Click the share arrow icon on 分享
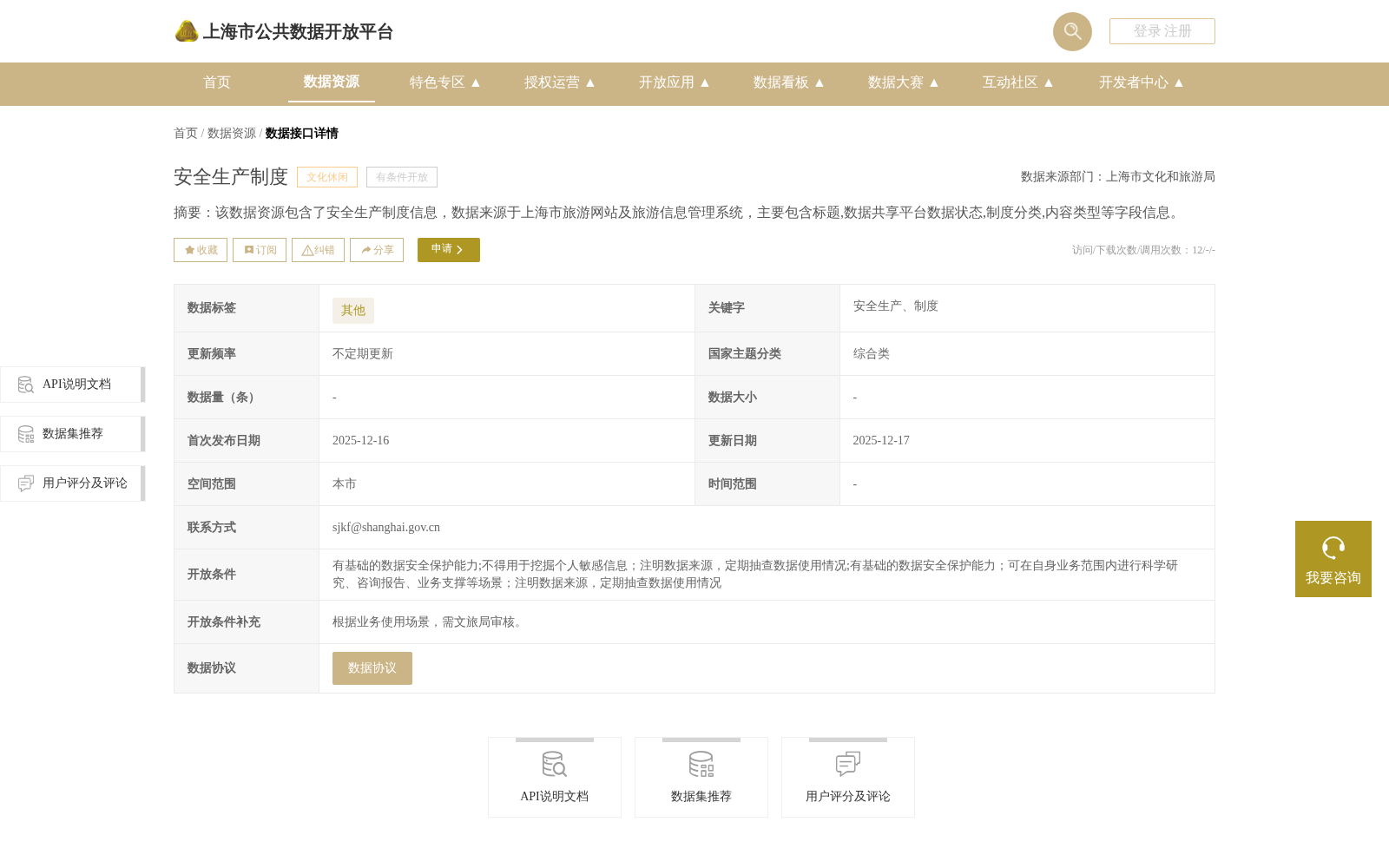The width and height of the screenshot is (1389, 868). pyautogui.click(x=366, y=250)
